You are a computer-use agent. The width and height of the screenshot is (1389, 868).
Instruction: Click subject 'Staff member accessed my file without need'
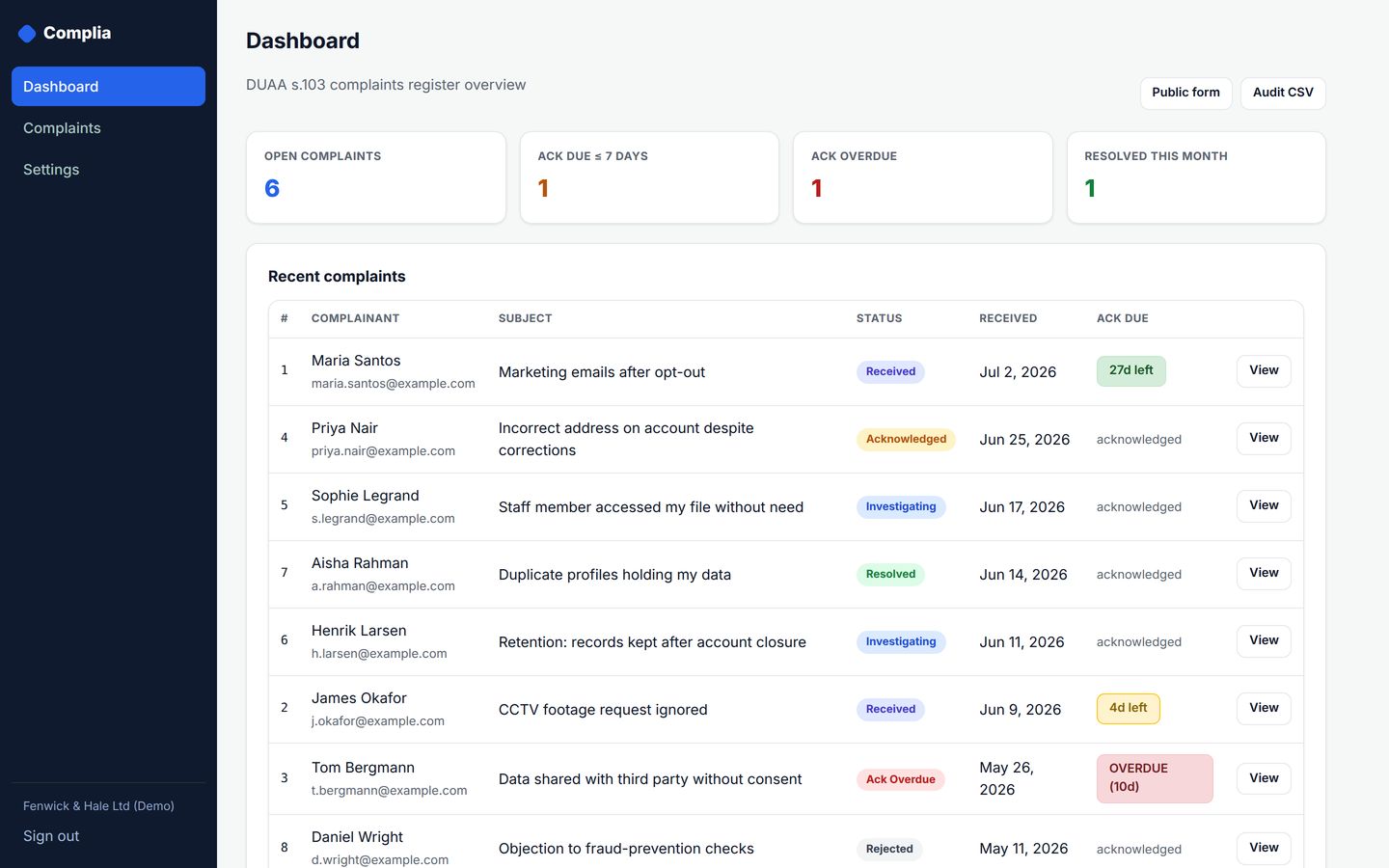coord(651,507)
